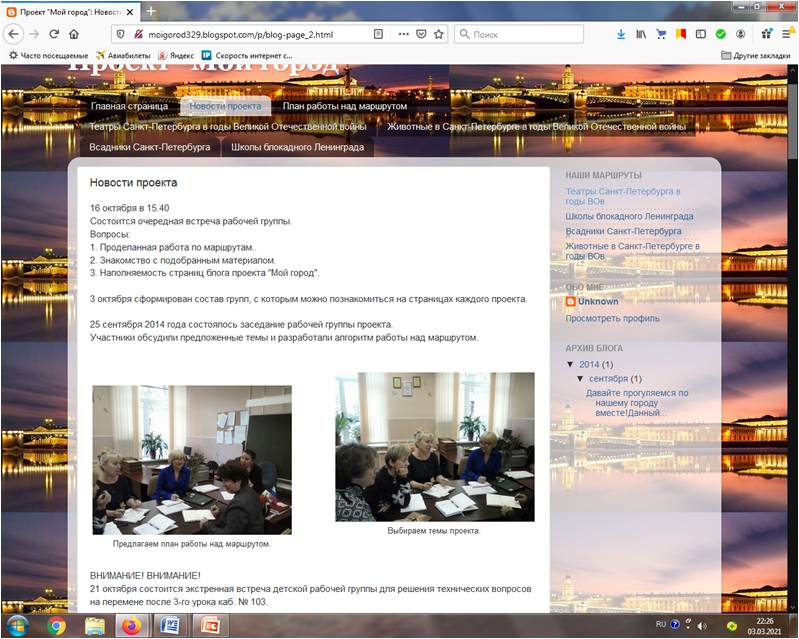Toggle reader view in the address bar

(378, 34)
